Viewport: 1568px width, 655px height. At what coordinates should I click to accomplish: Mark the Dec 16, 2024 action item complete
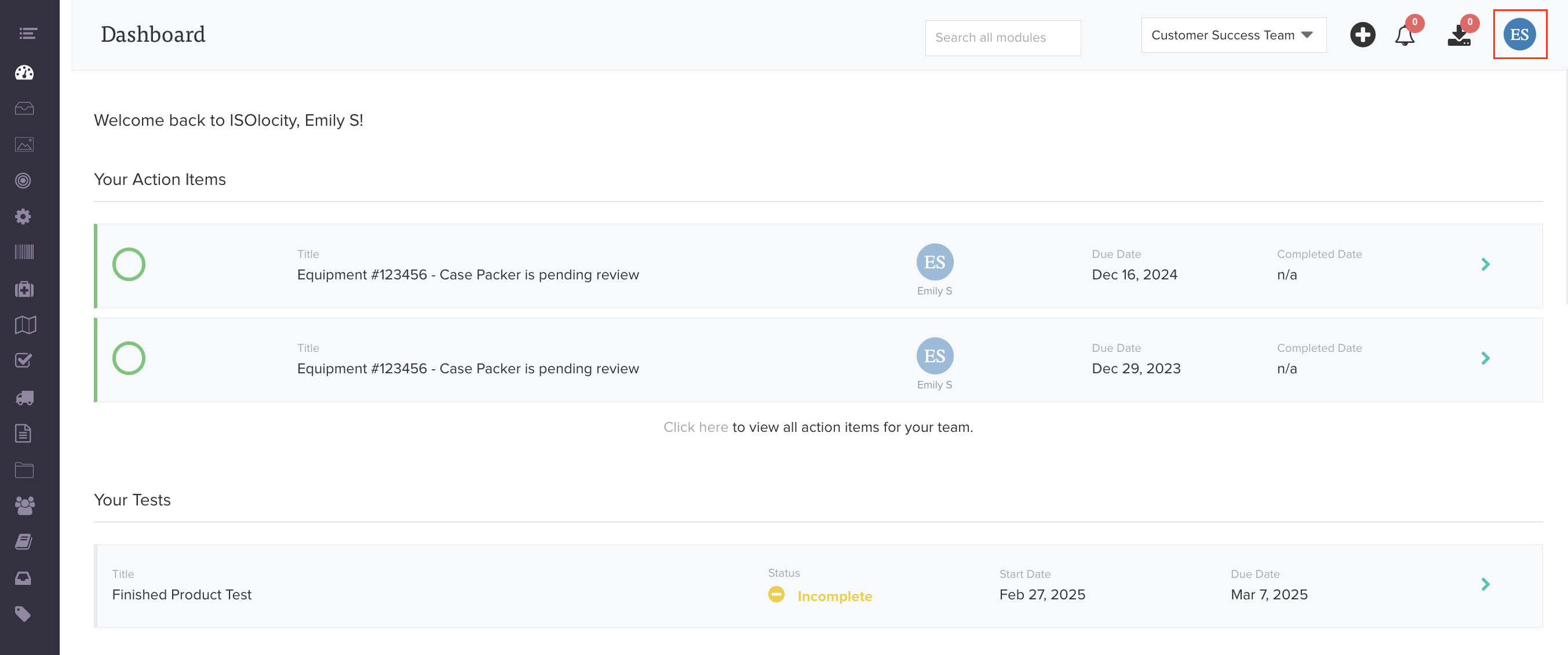[x=129, y=264]
